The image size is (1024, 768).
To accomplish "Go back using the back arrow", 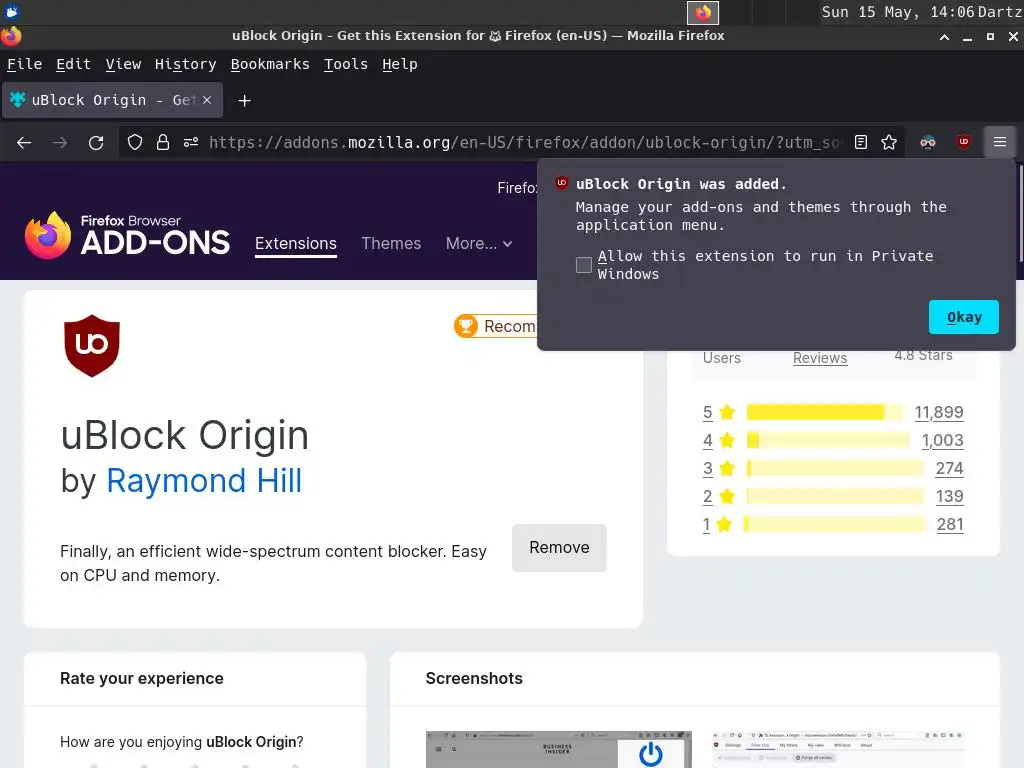I will pos(24,142).
